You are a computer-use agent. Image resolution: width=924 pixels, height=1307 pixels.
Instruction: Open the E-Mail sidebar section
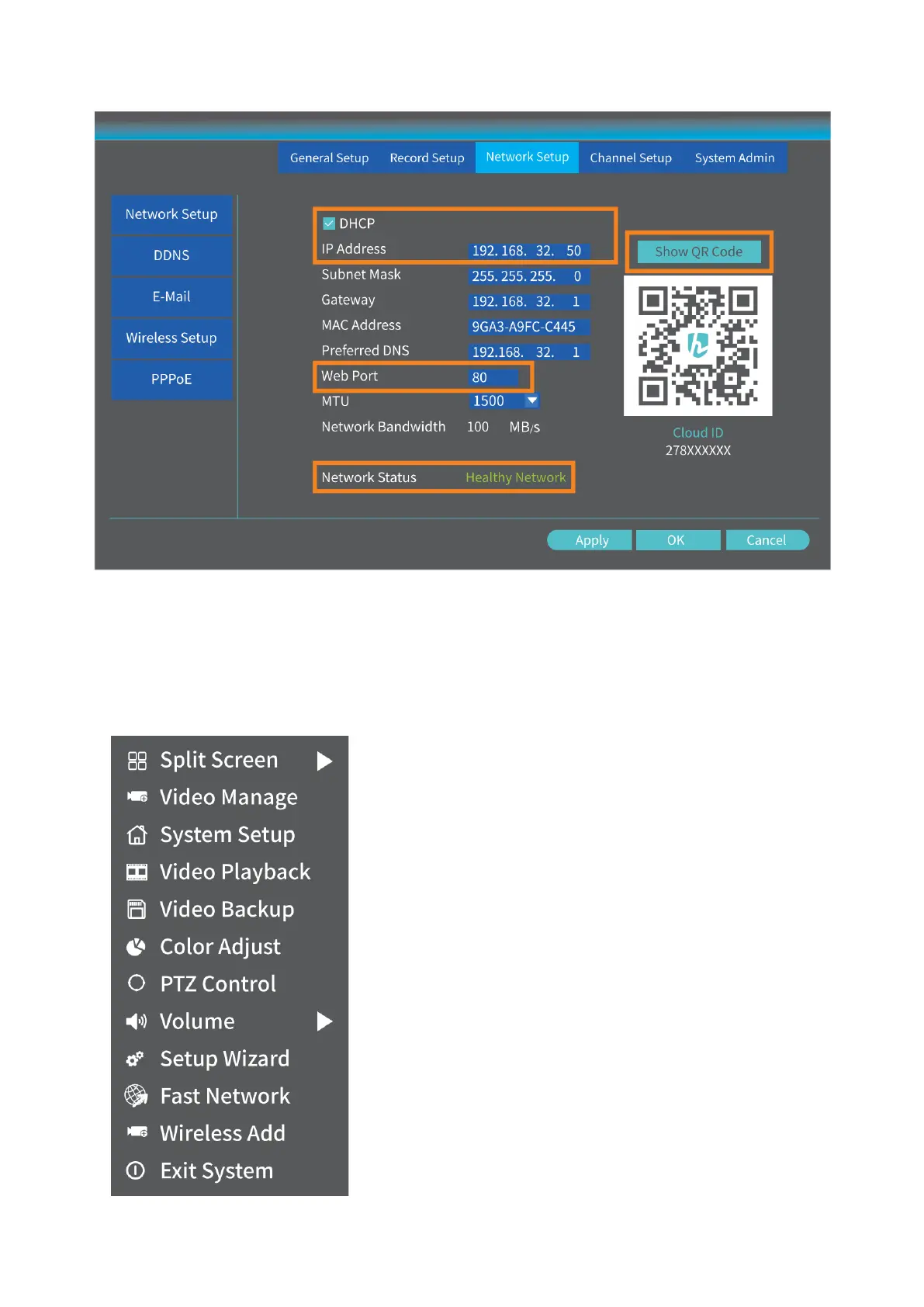(x=171, y=296)
